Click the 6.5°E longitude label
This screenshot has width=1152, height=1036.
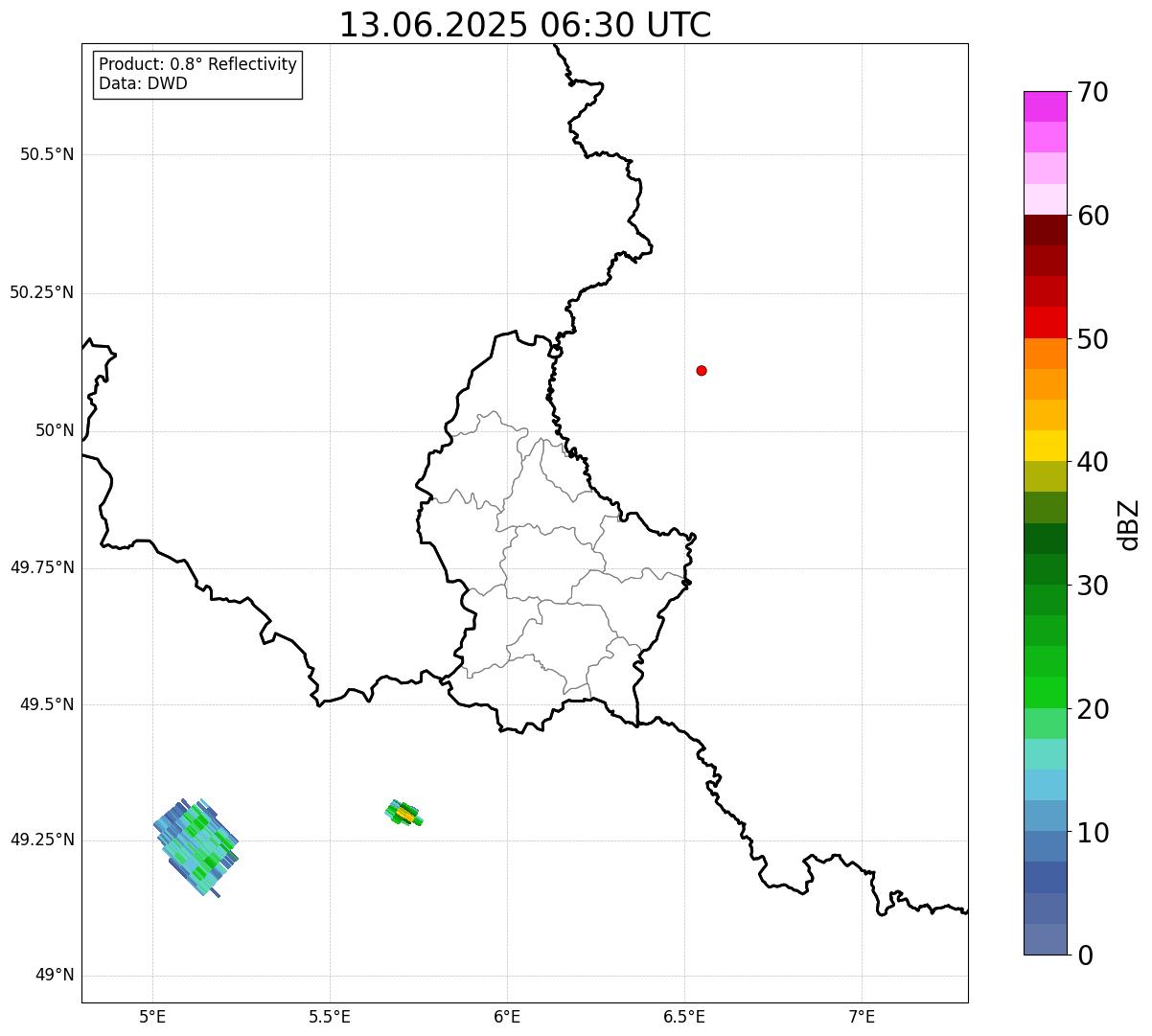(684, 1017)
